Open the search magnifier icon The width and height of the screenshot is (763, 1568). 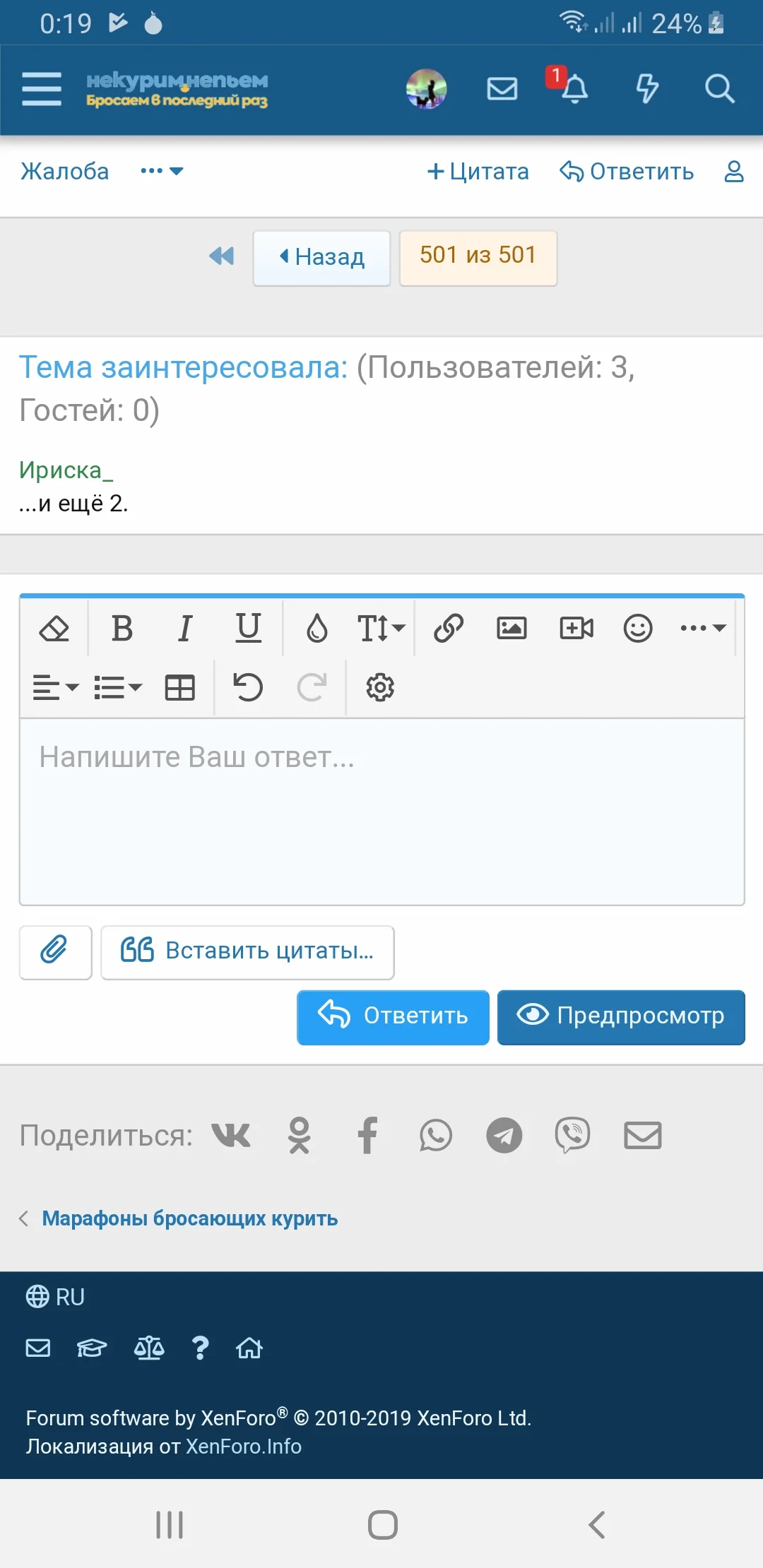[719, 89]
